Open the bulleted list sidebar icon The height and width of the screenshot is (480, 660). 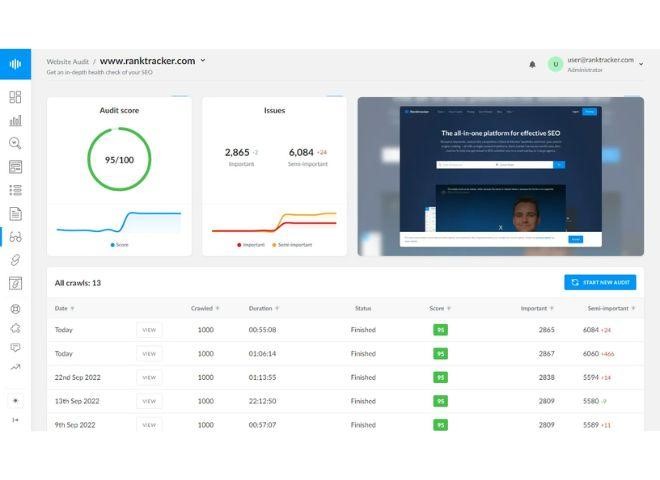[15, 190]
